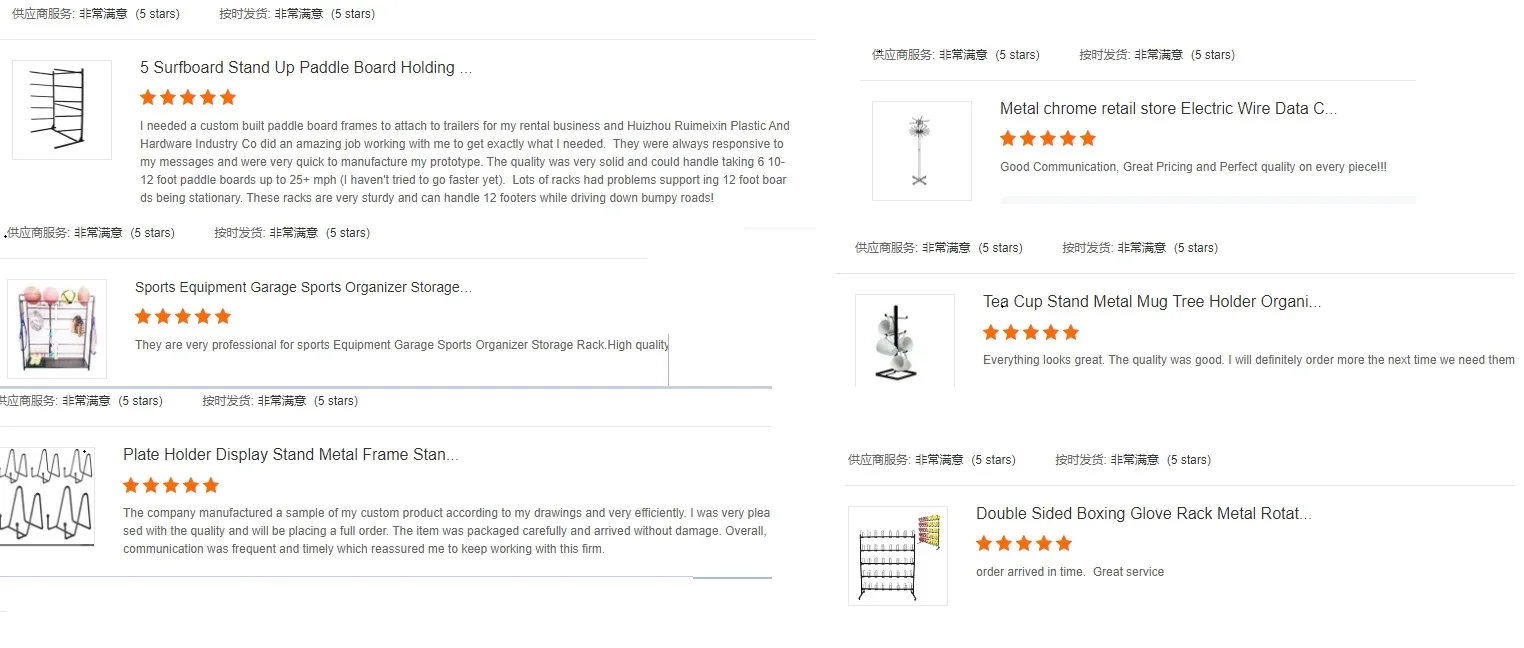Click the sports equipment organizer product image
The image size is (1524, 648).
click(x=57, y=329)
